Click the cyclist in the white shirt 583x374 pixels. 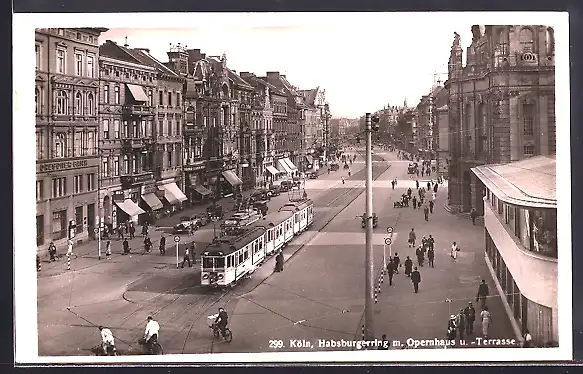[x=152, y=336]
